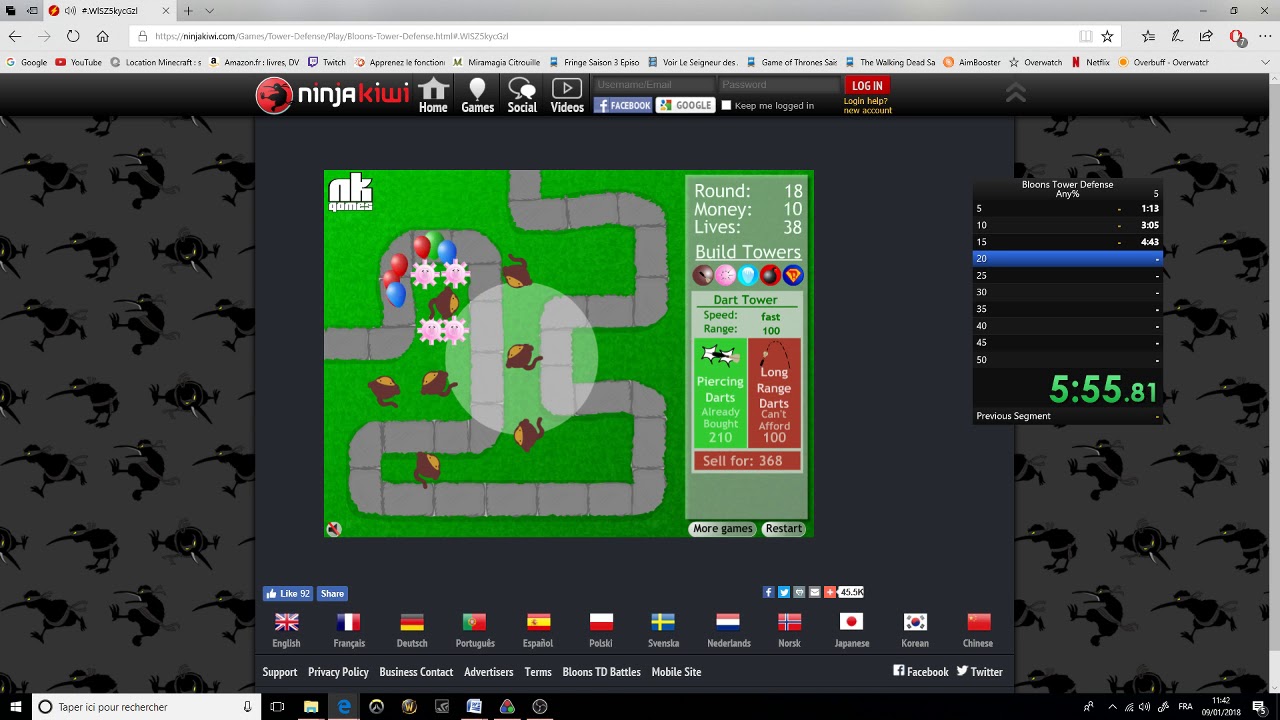Restart the Bloons game

pyautogui.click(x=783, y=528)
